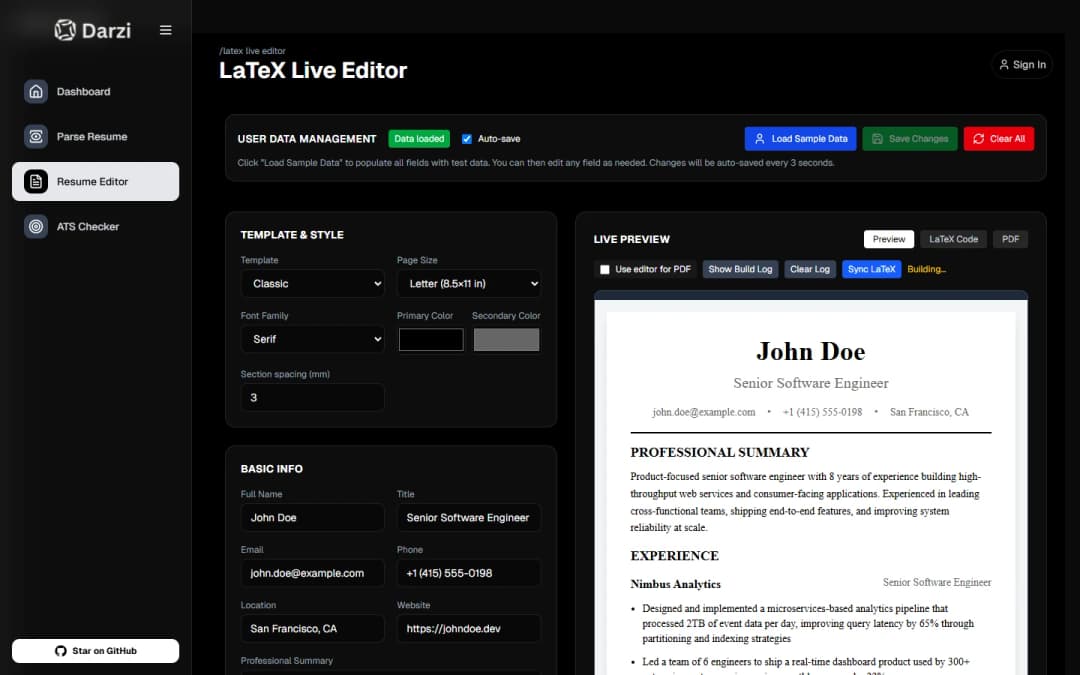Click the Website input field
Viewport: 1080px width, 675px height.
(x=468, y=628)
